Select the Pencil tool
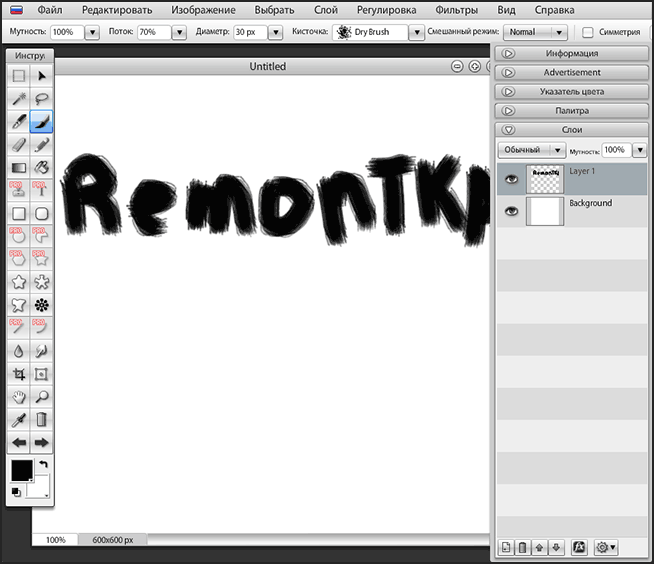Viewport: 654px width, 564px height. [41, 145]
